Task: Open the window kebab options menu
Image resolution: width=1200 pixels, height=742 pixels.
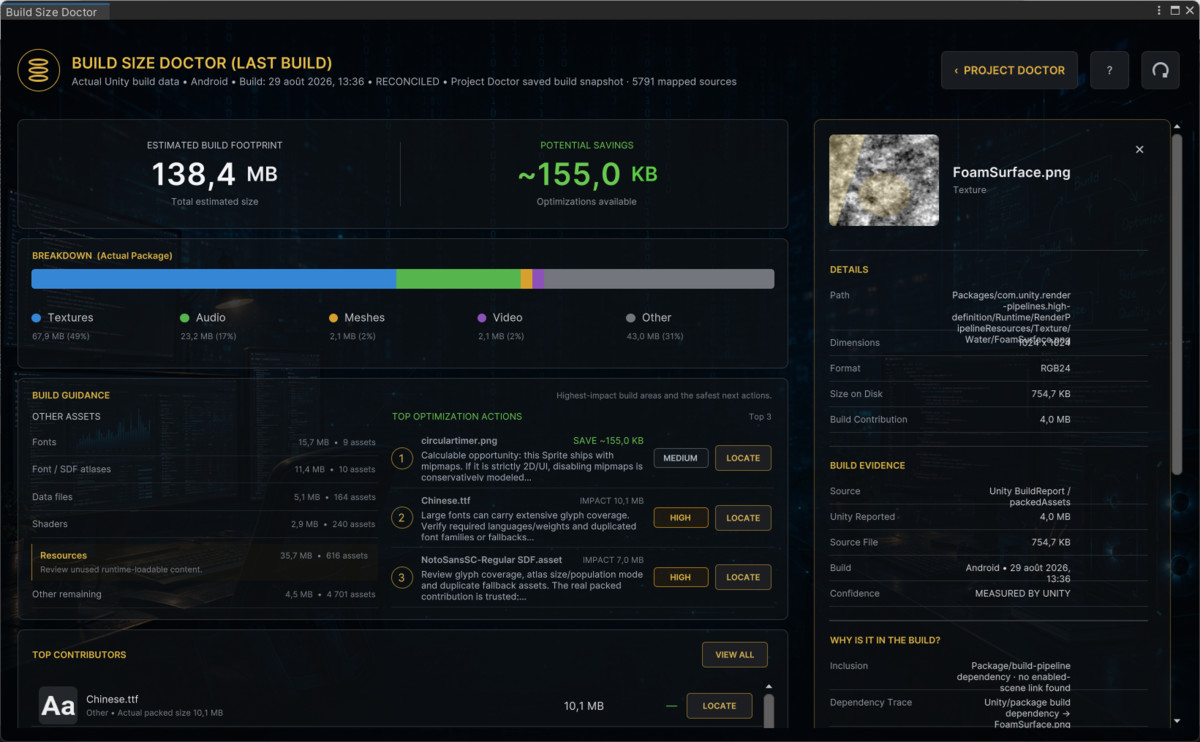Action: pos(1159,10)
